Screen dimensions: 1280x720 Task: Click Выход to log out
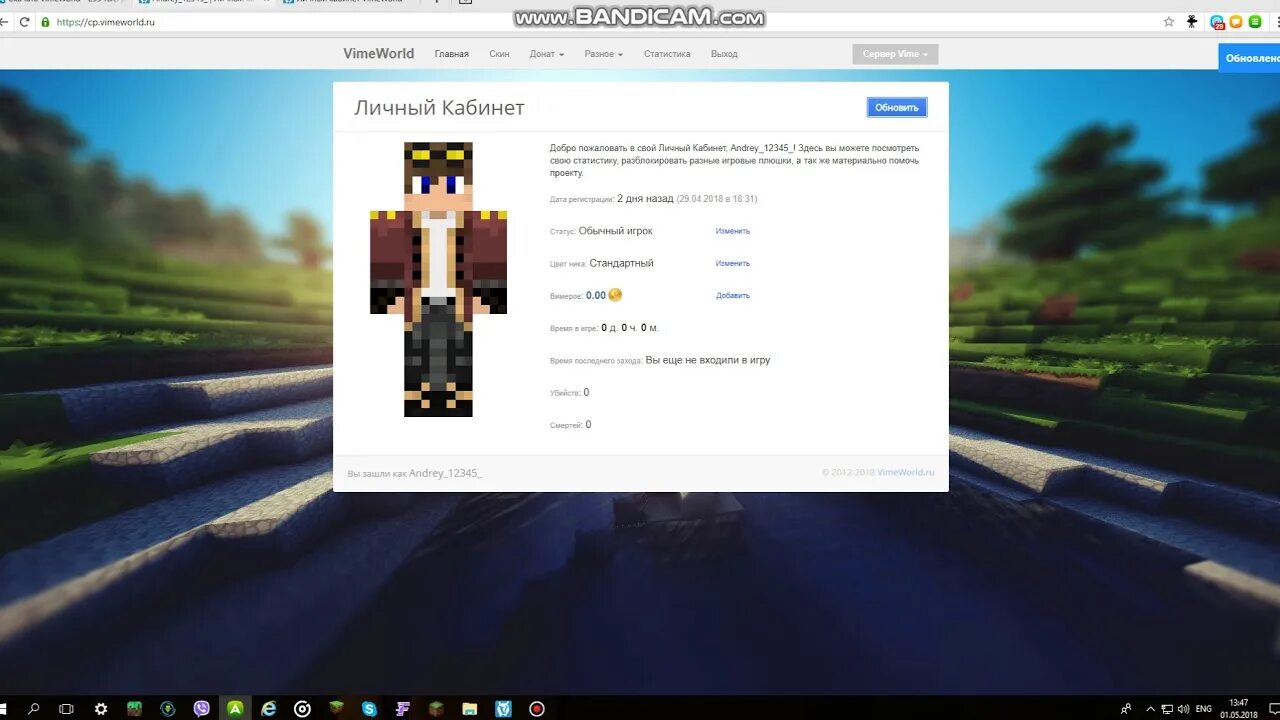(x=724, y=54)
